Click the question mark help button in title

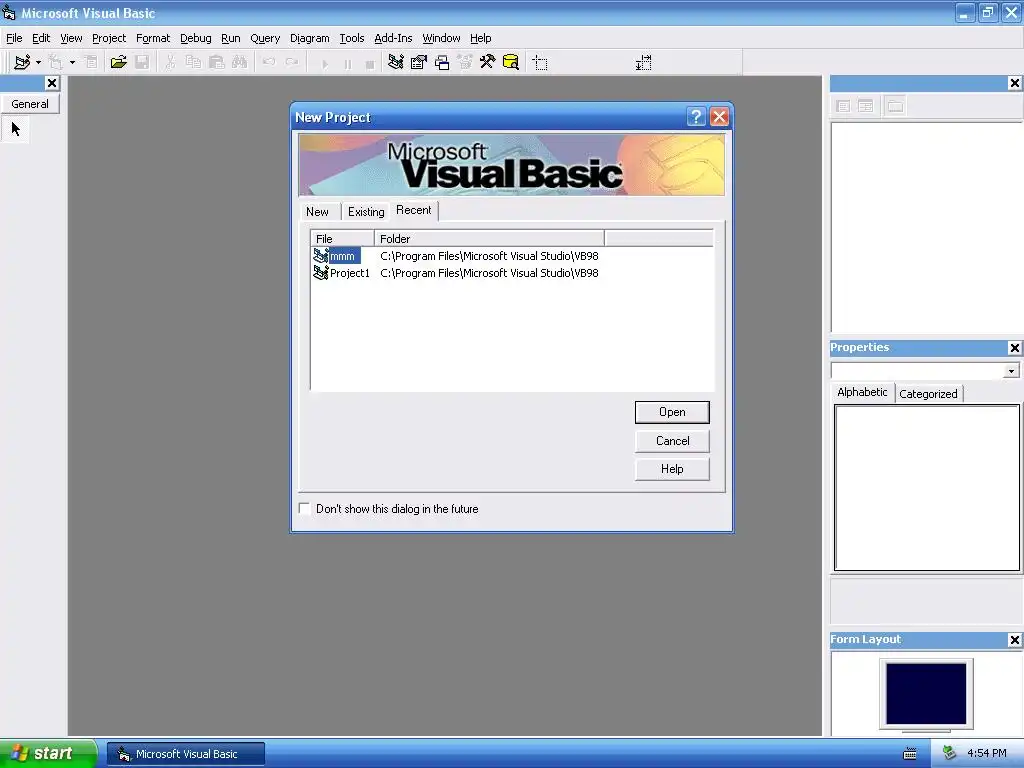point(696,117)
